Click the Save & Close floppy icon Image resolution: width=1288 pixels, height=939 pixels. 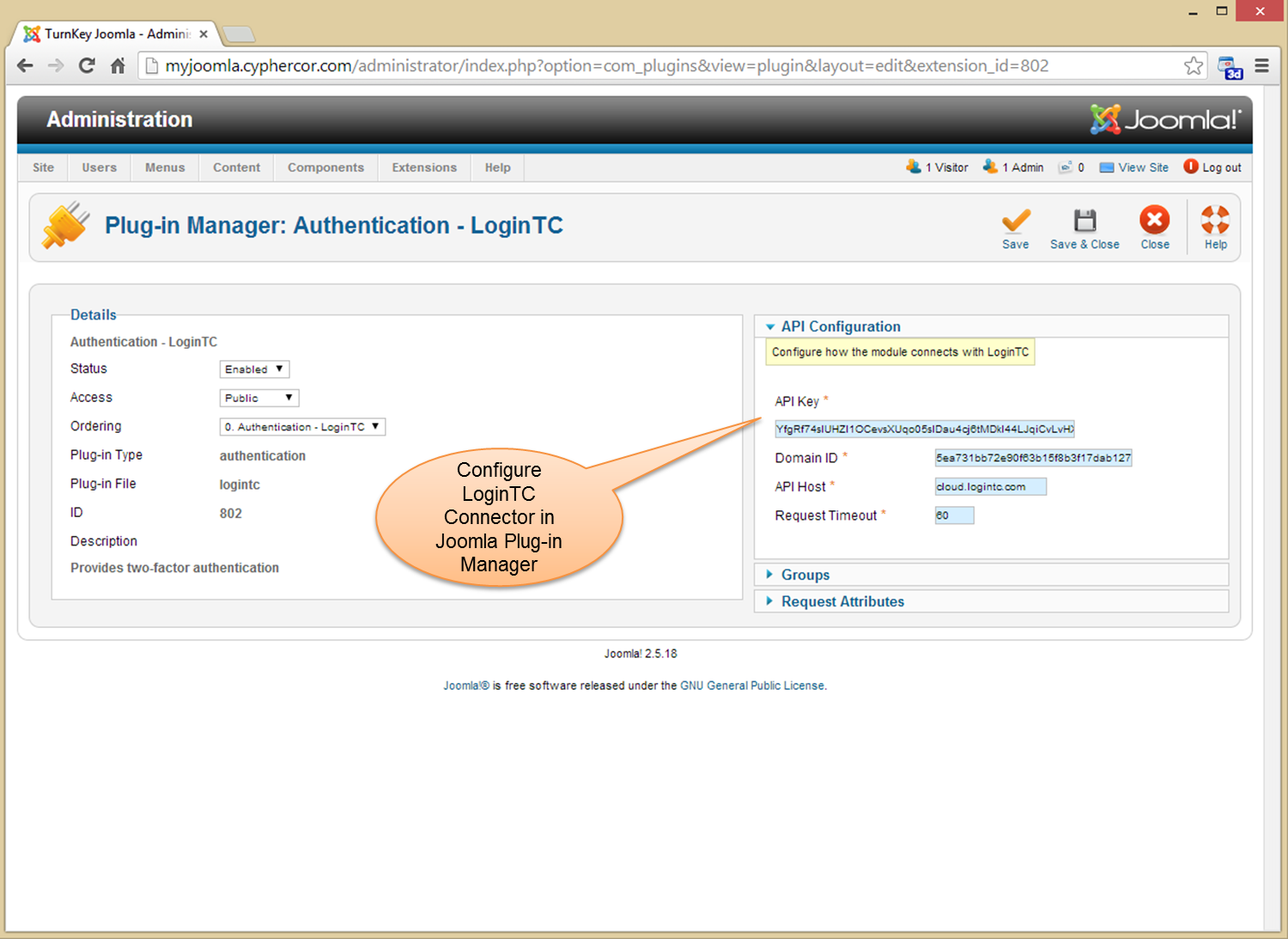(1085, 221)
